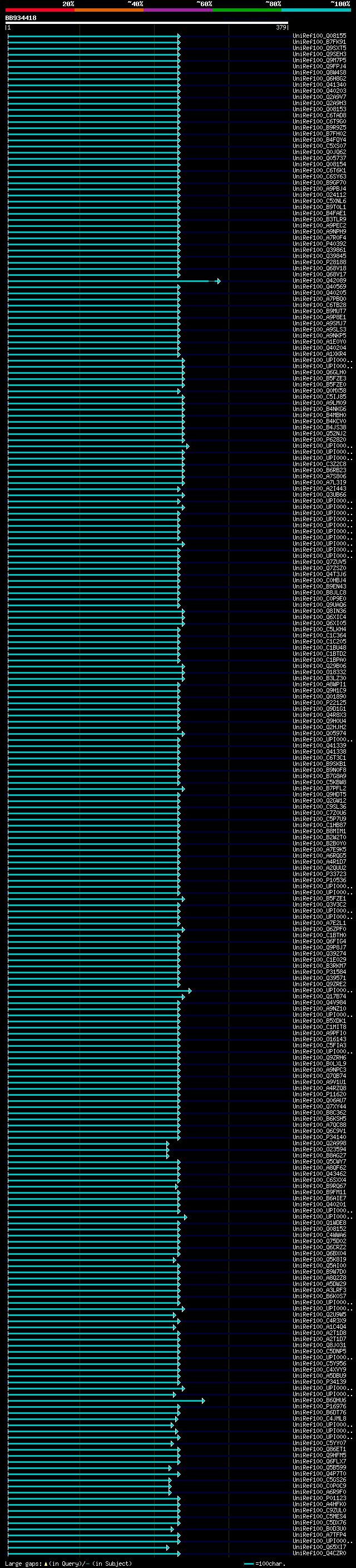This screenshot has width=356, height=1568.
Task: Open hit UniRef100_B7FK91
Action: 319,42
